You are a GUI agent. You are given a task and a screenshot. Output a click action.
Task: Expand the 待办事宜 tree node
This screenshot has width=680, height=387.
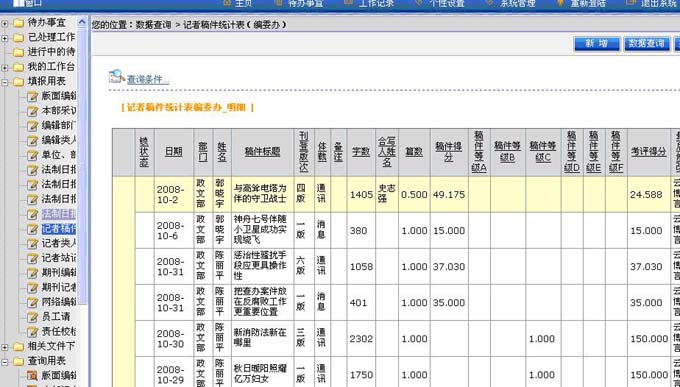5,23
